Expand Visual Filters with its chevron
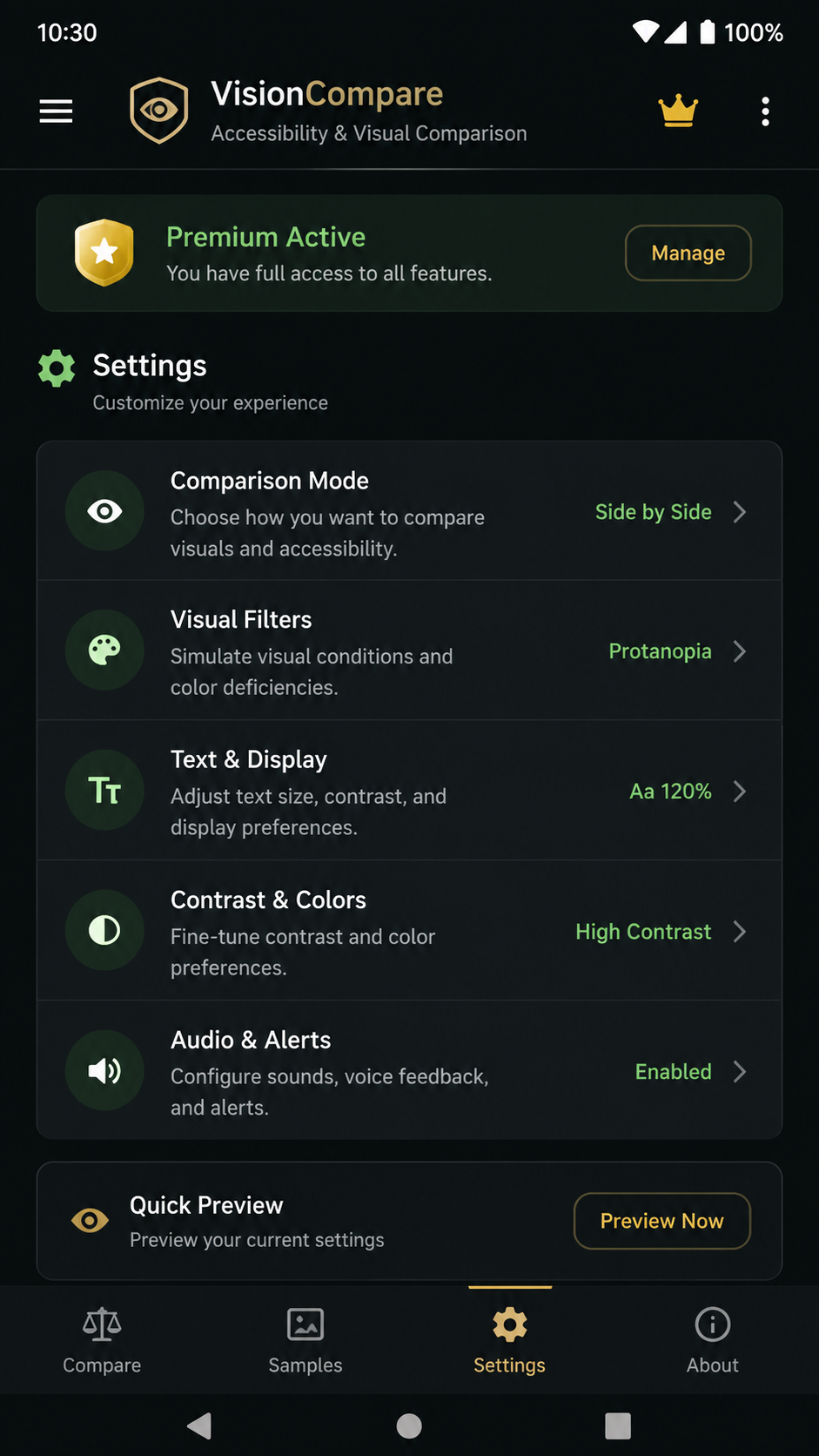 click(739, 651)
